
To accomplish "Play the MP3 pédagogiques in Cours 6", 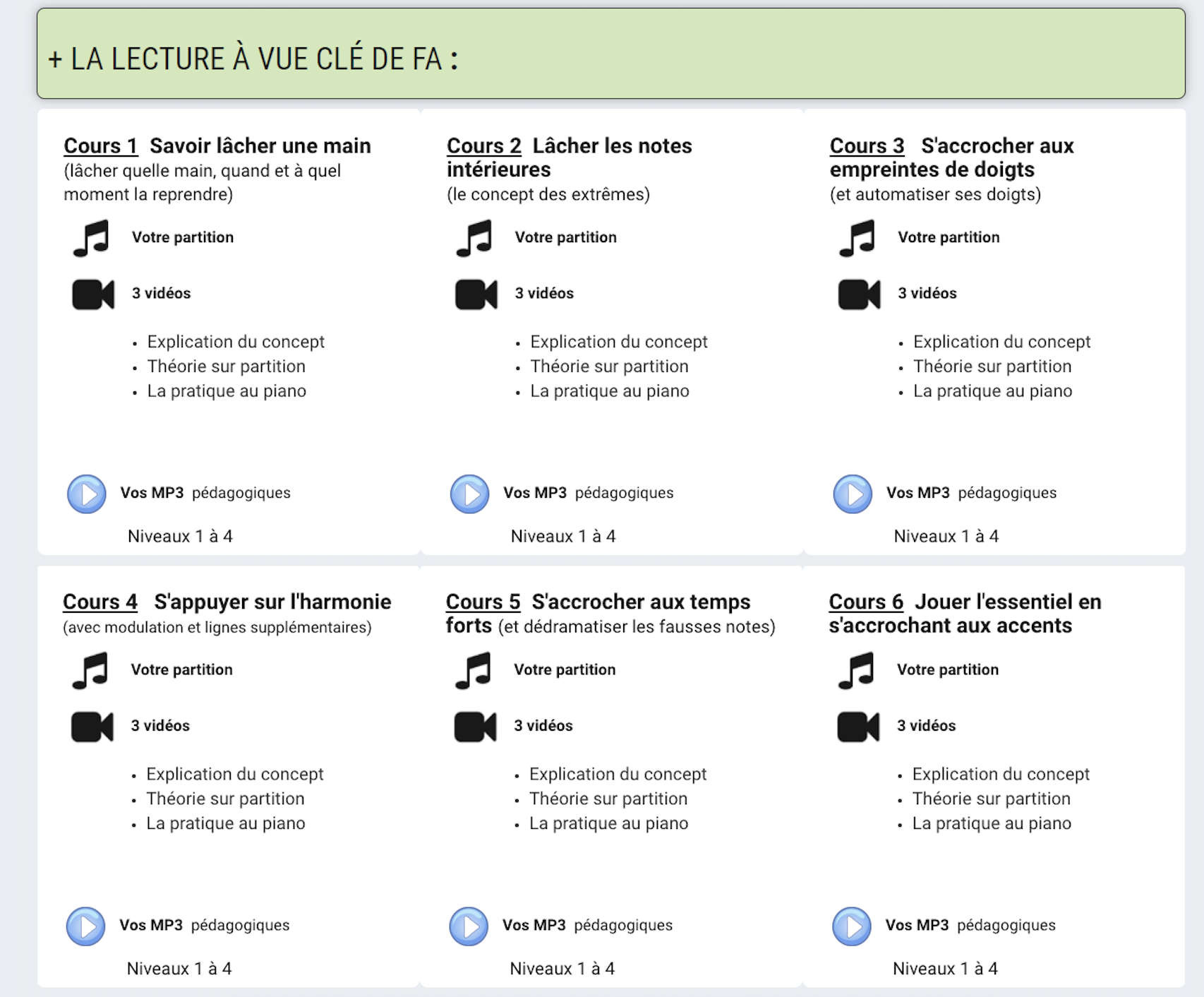I will (852, 926).
